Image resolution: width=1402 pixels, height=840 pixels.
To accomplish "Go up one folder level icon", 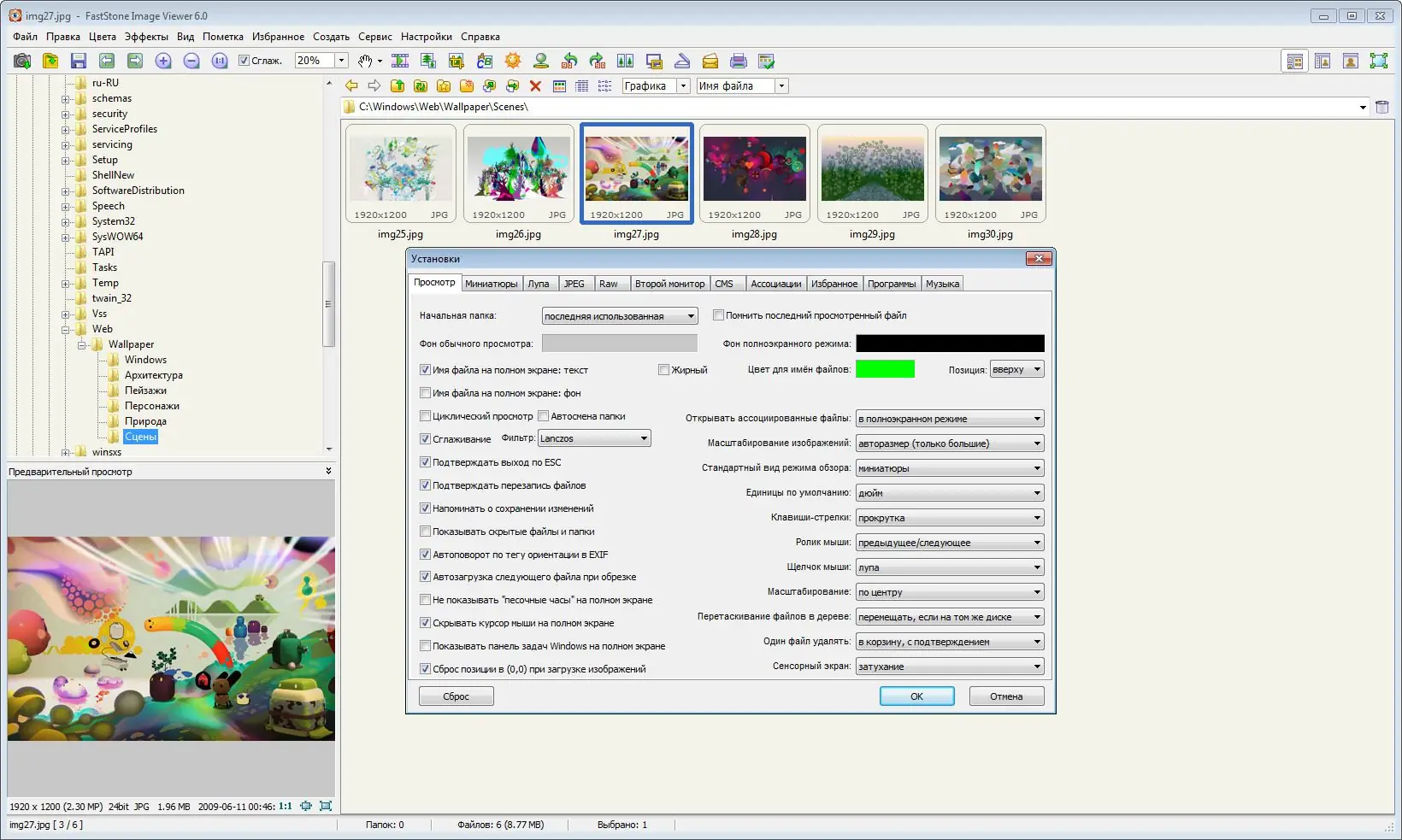I will point(398,85).
